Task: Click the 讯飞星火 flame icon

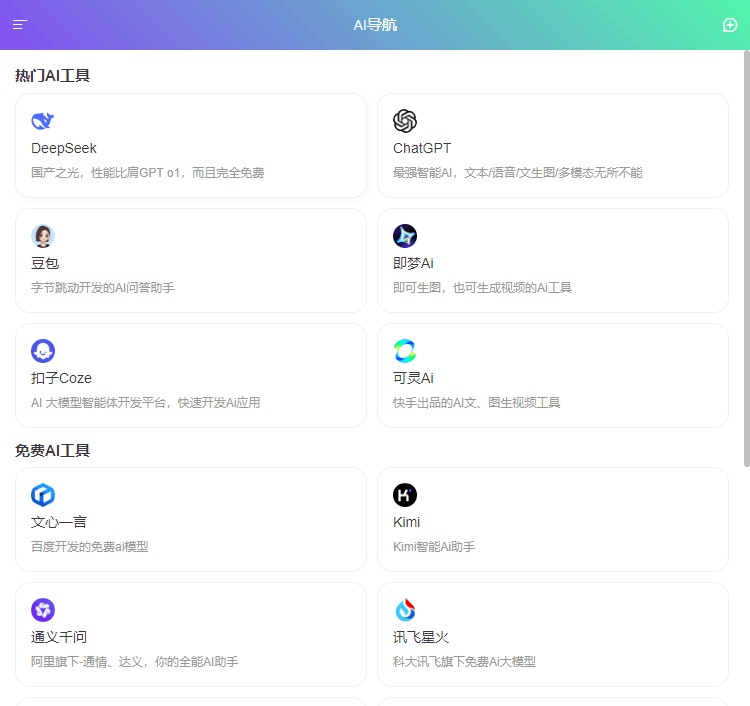Action: (405, 610)
